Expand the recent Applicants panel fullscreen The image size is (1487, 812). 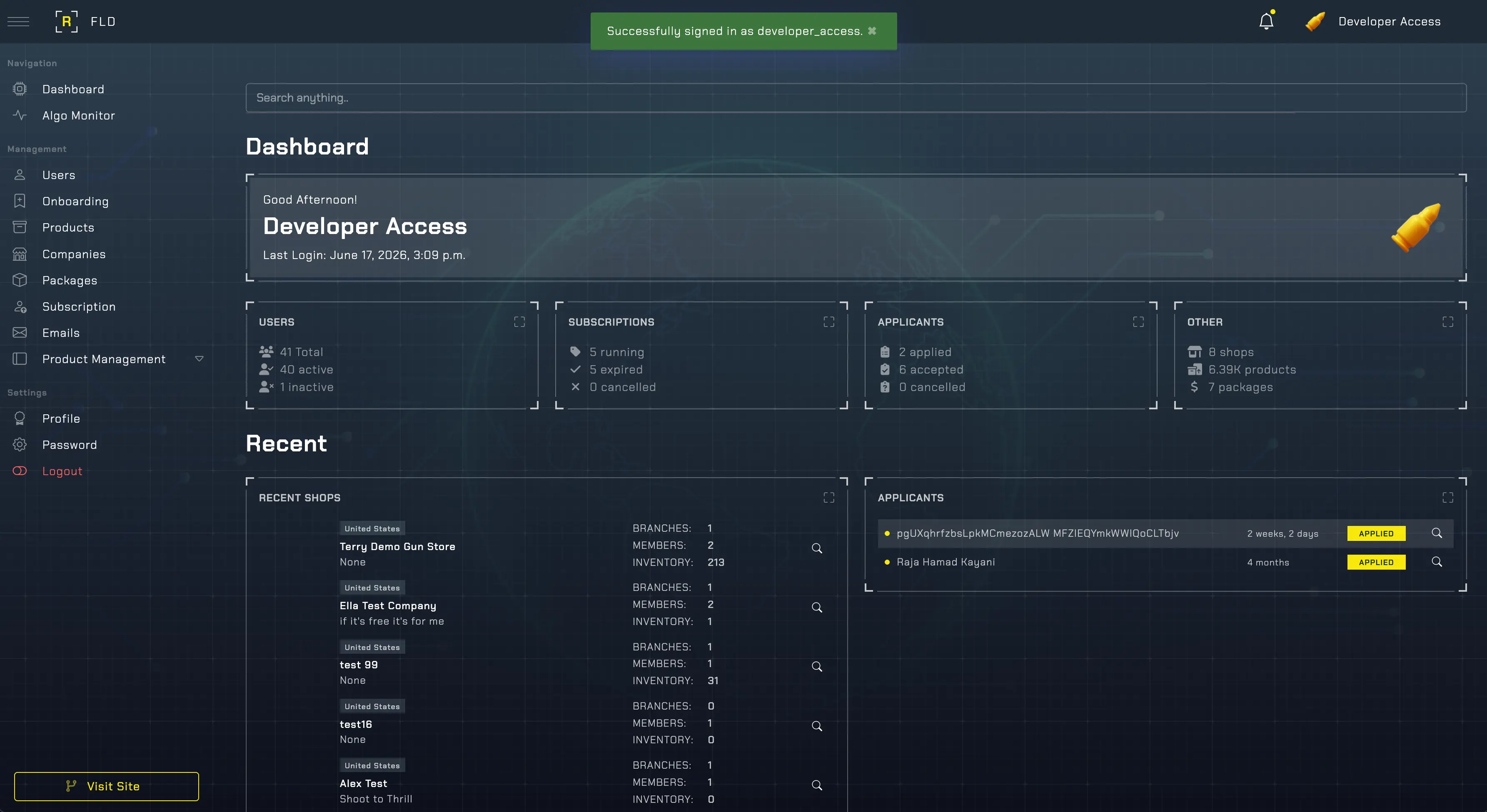click(x=1447, y=498)
